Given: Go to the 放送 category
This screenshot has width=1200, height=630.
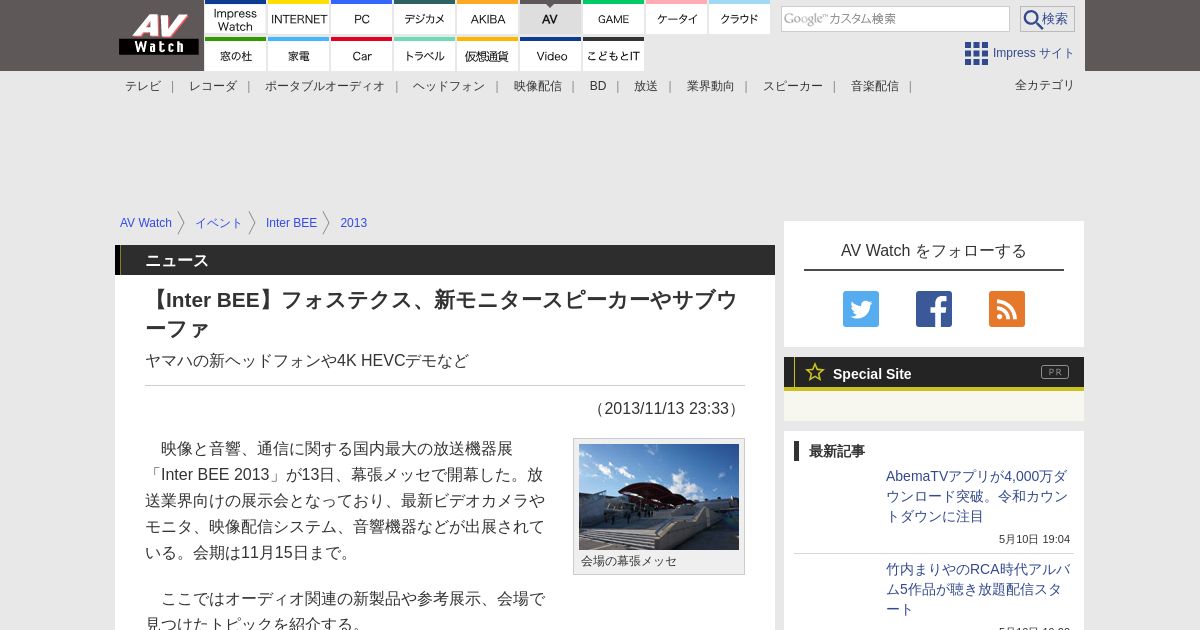Looking at the screenshot, I should [x=646, y=86].
